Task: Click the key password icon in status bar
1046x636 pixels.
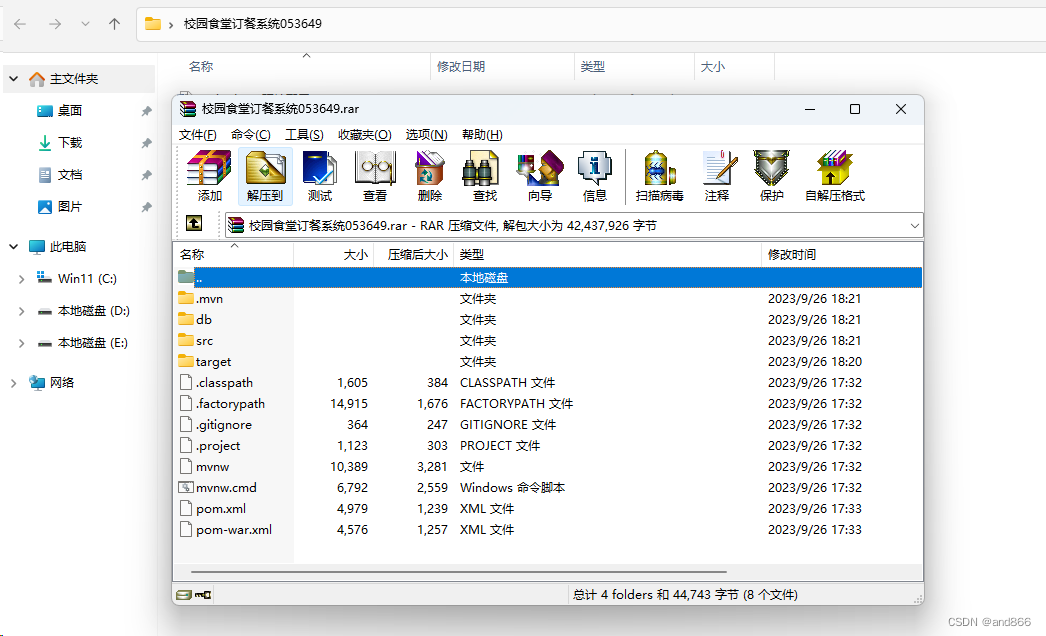Action: tap(203, 595)
